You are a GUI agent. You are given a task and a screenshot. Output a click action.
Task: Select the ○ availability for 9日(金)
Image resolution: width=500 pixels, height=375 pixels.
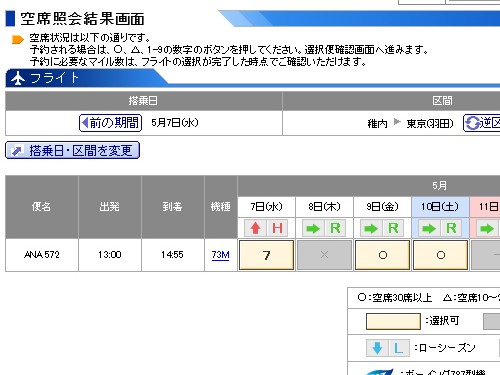click(x=383, y=255)
